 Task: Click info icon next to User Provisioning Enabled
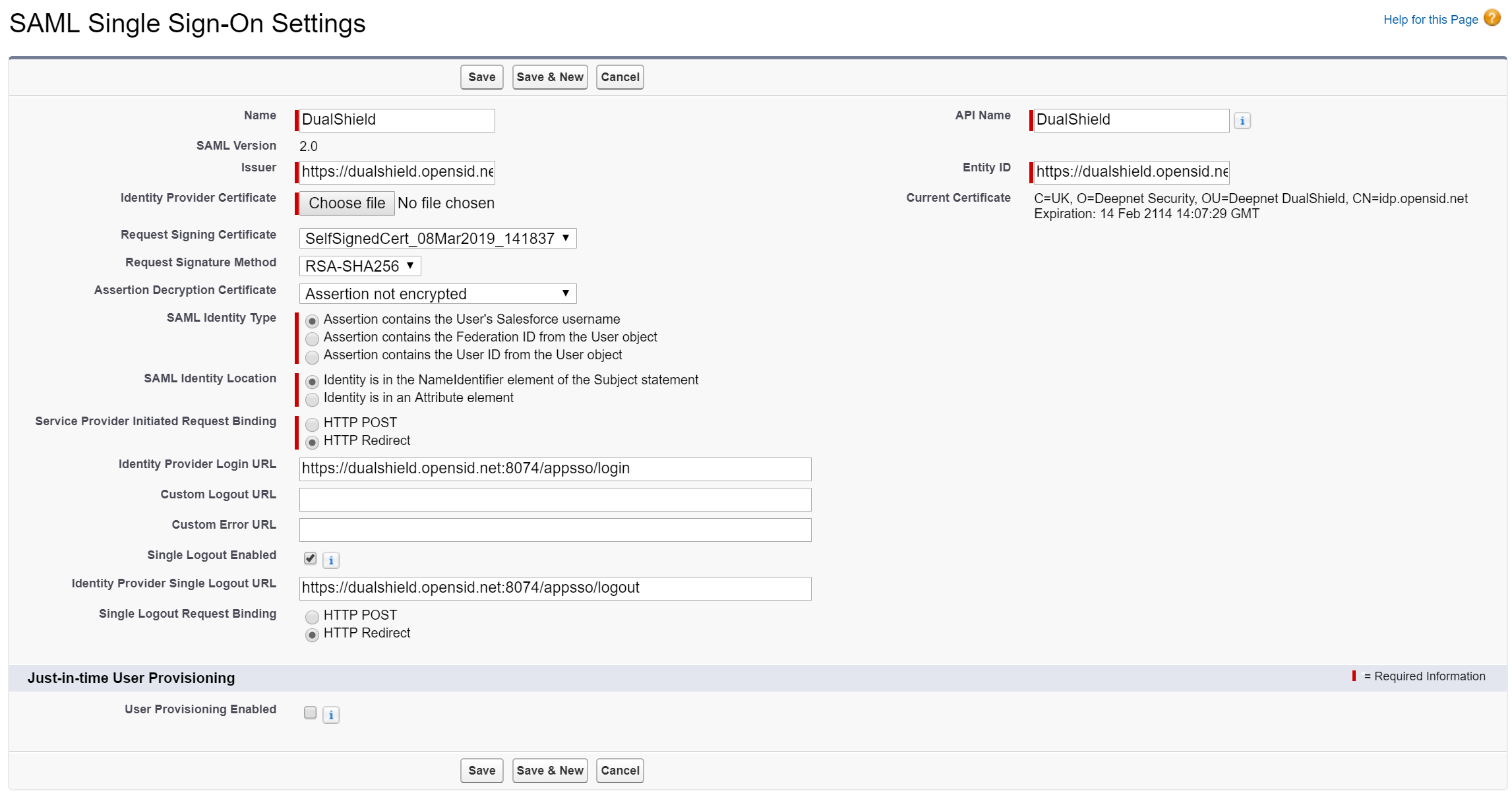[x=331, y=715]
